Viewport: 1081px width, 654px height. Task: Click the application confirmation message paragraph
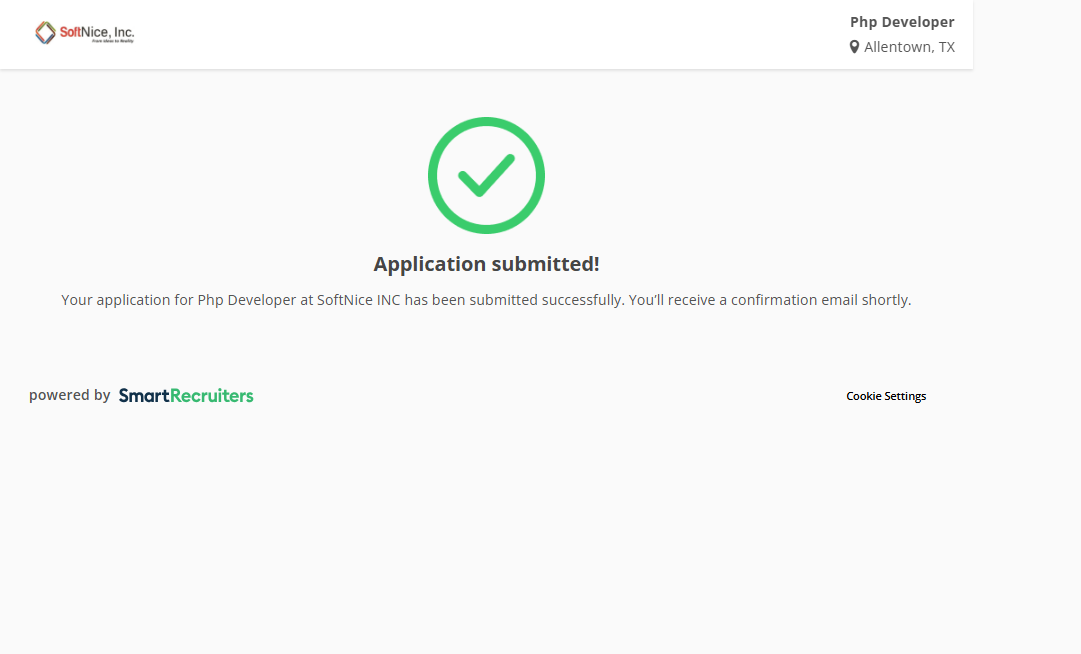coord(486,300)
